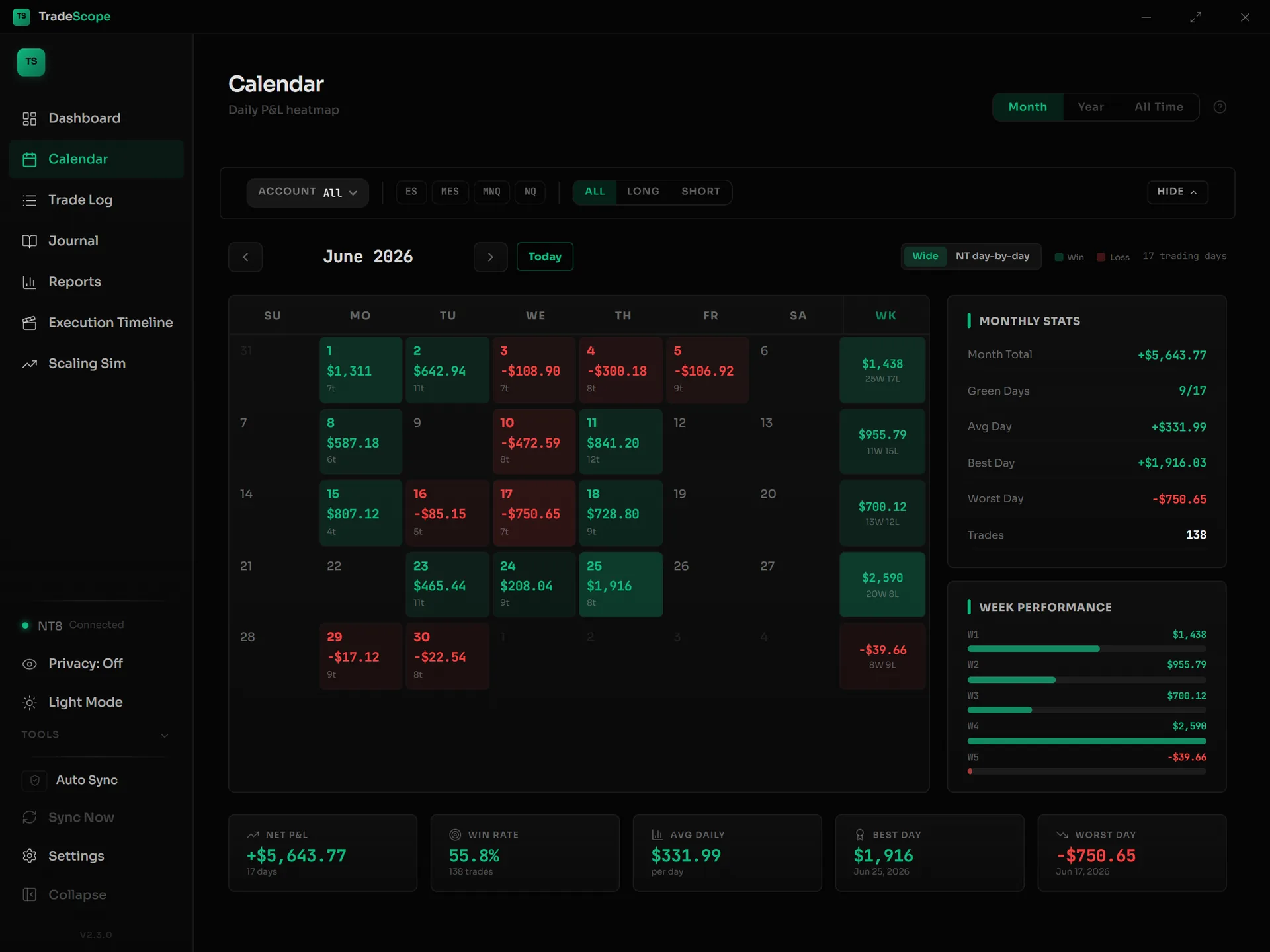Filter by LONG trades
The height and width of the screenshot is (952, 1270).
(x=643, y=192)
